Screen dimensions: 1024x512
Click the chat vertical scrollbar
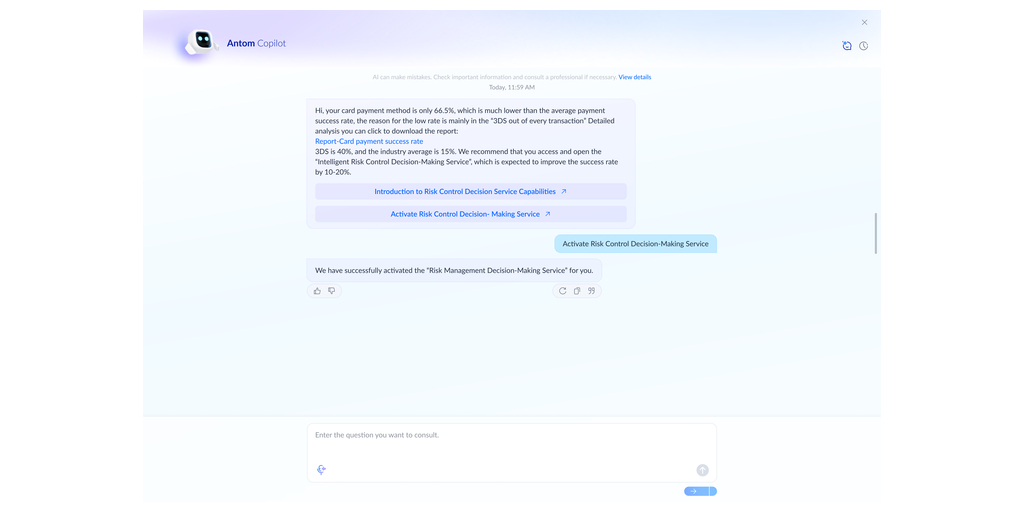[876, 233]
